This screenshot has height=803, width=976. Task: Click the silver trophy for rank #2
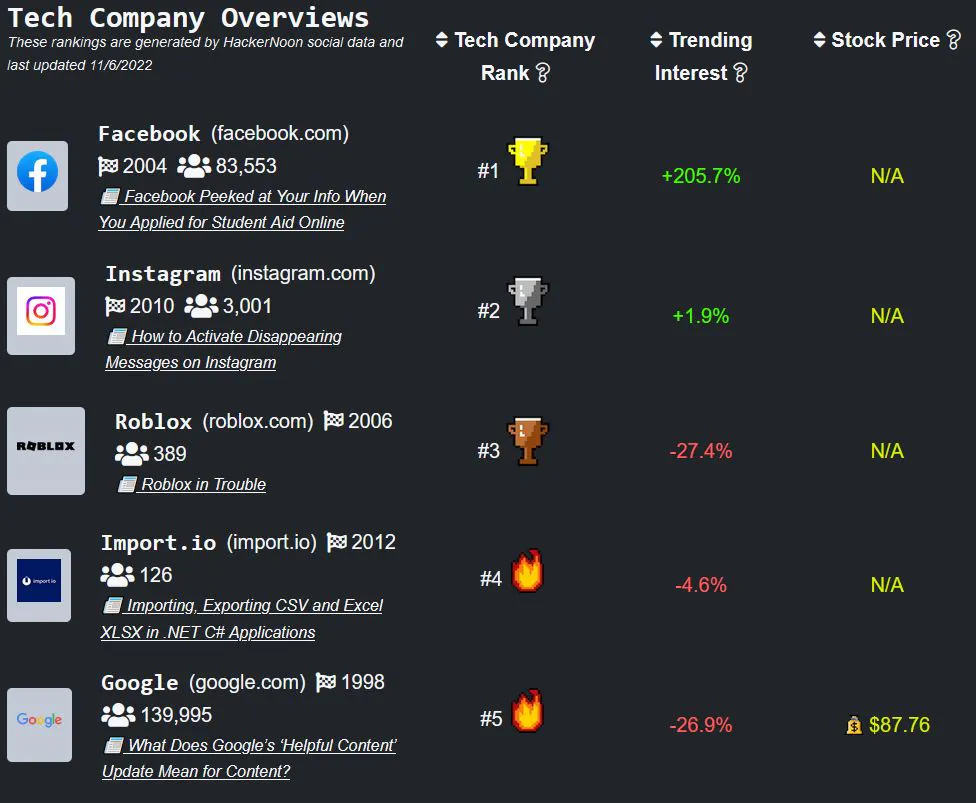527,302
